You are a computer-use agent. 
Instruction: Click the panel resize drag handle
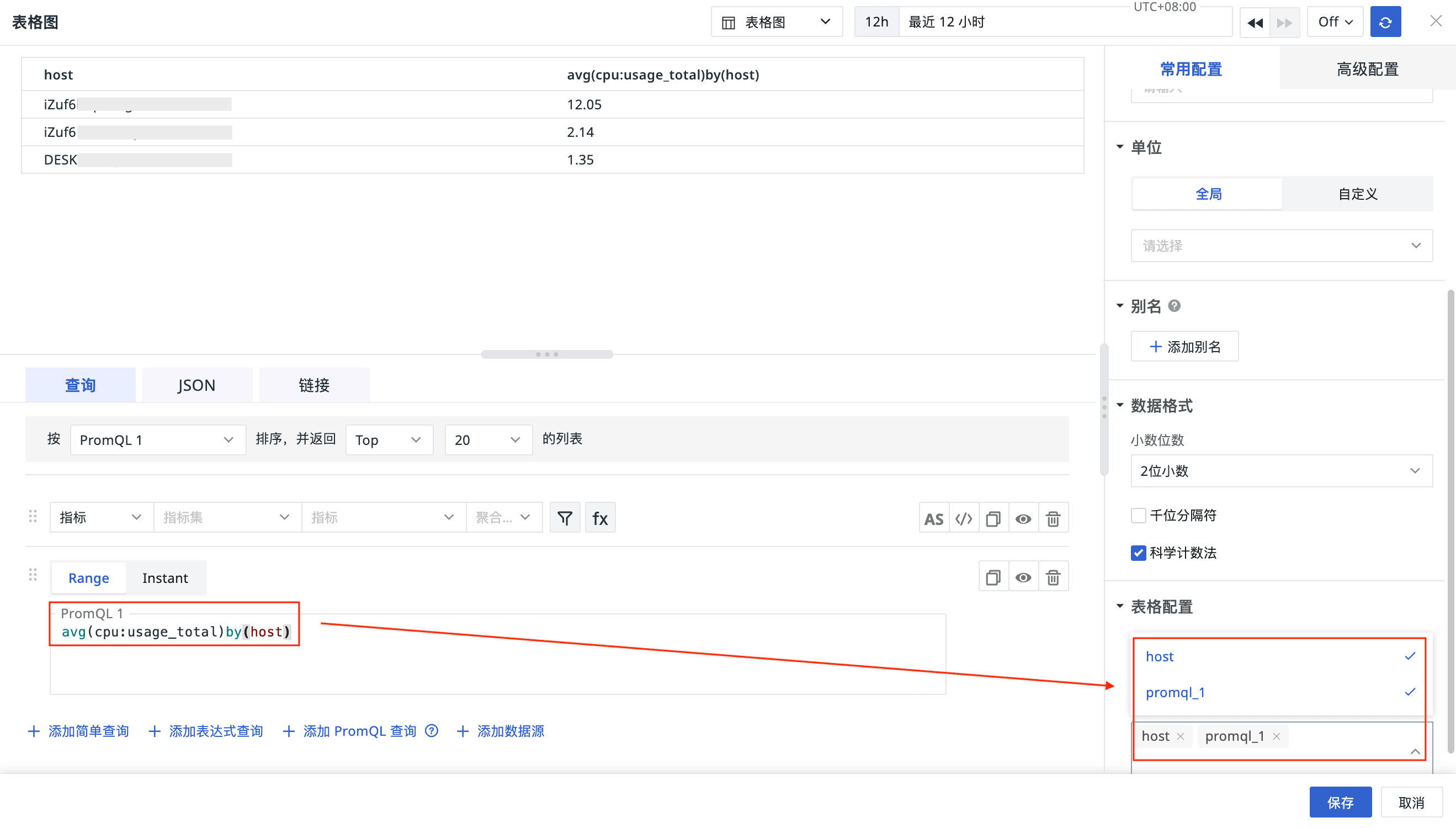click(546, 354)
